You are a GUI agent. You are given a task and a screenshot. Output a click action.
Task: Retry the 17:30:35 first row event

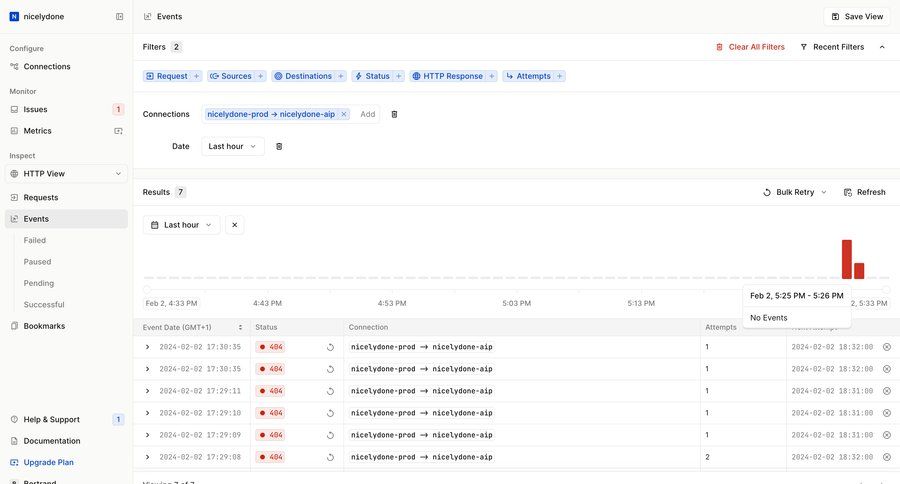coord(330,347)
